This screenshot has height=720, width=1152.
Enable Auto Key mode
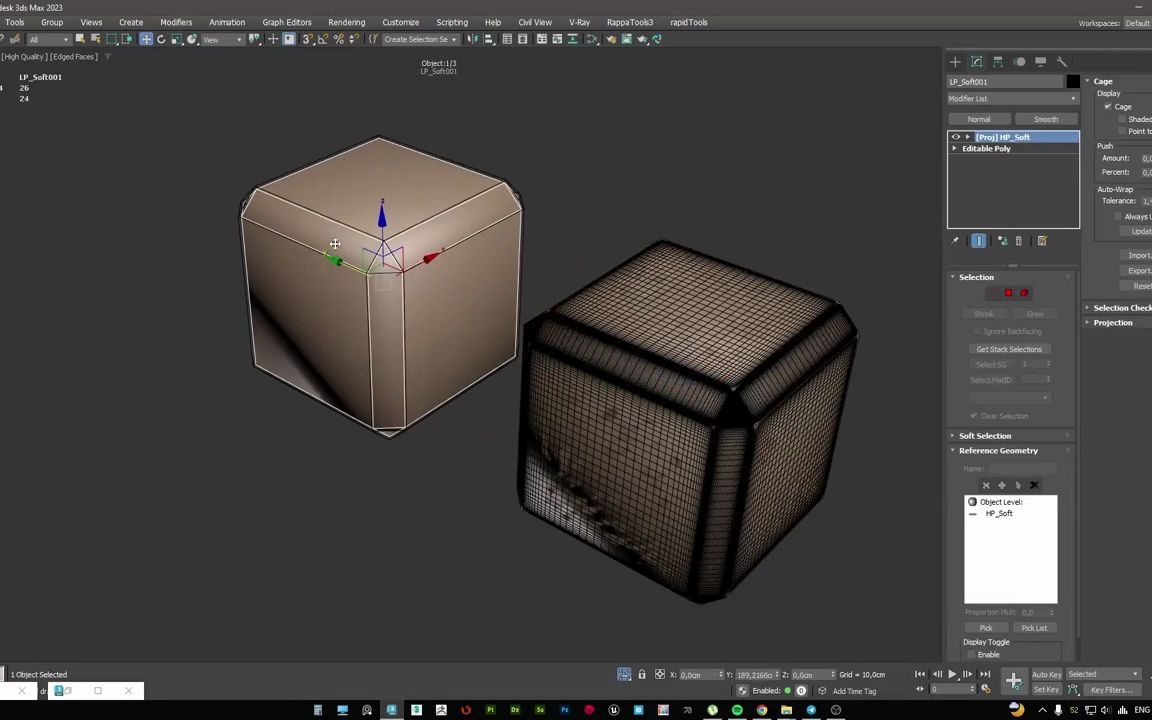tap(1046, 674)
